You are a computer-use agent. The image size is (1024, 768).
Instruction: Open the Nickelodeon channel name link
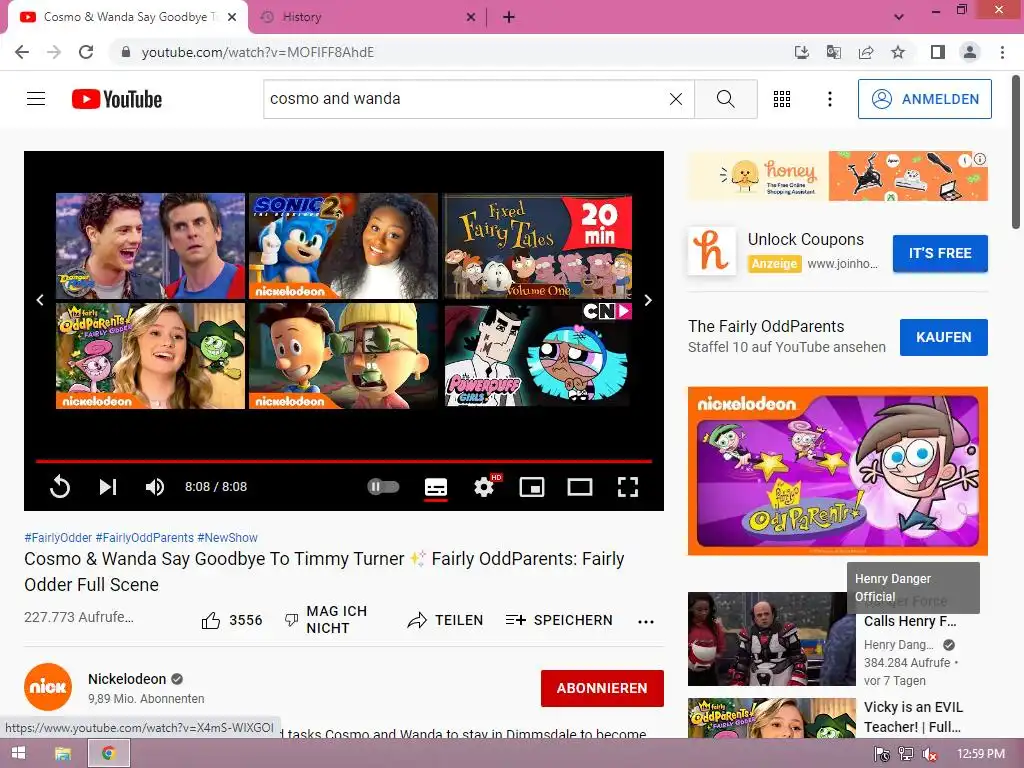(x=127, y=679)
